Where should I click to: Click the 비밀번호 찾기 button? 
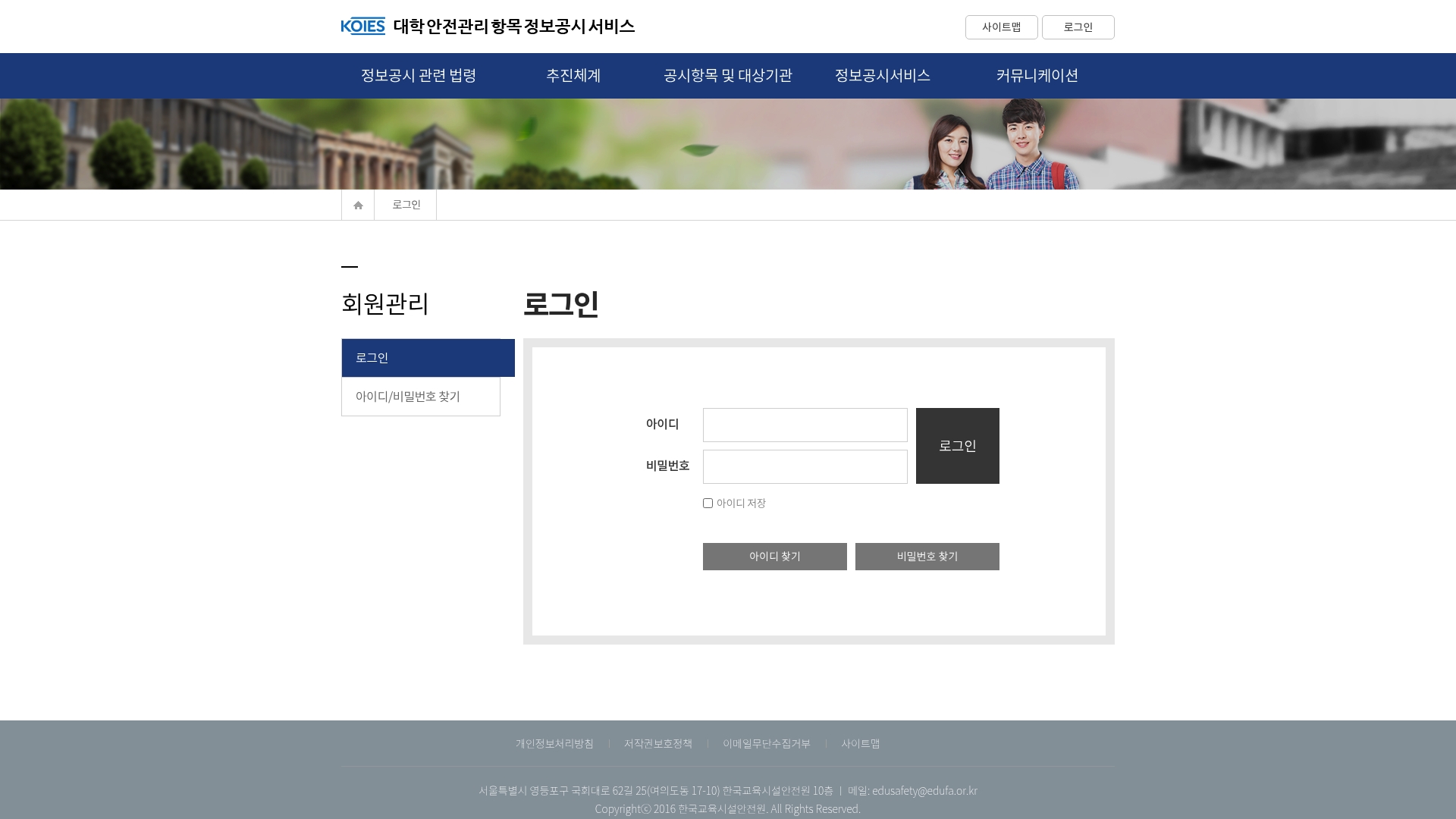point(927,557)
